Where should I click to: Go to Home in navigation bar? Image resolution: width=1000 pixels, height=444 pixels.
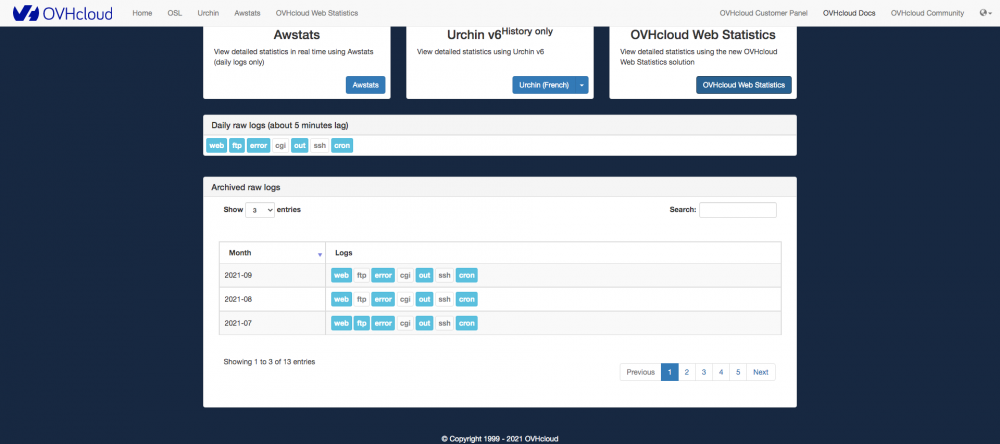pos(142,13)
